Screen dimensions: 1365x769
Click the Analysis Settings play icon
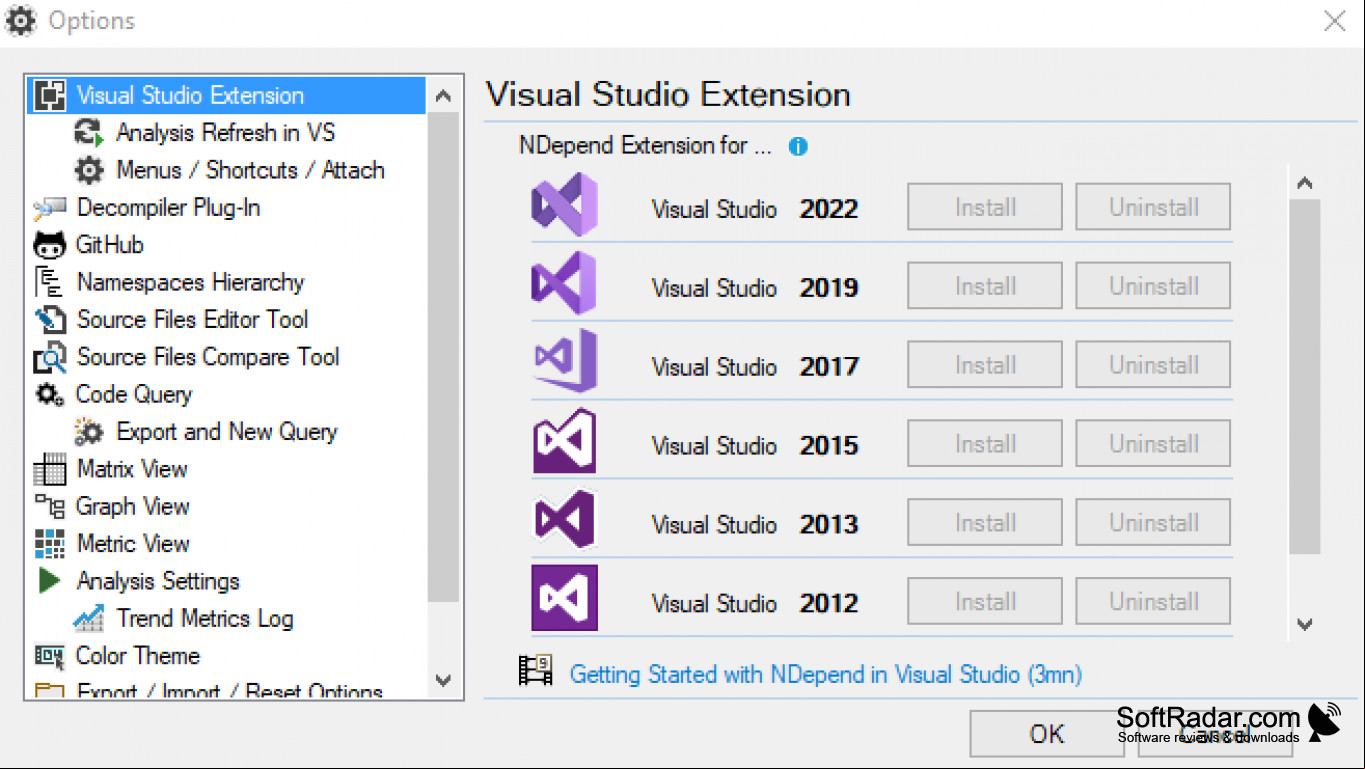coord(49,580)
